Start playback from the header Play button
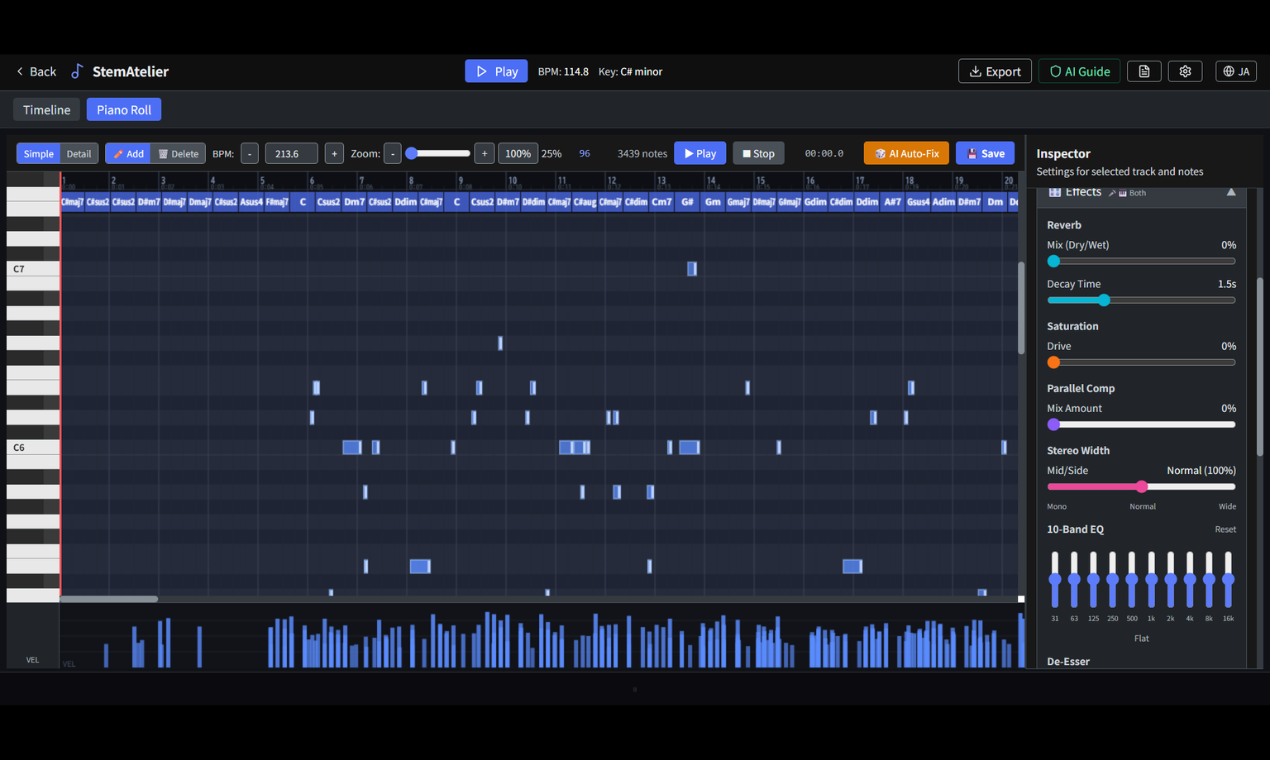The width and height of the screenshot is (1270, 760). click(x=496, y=71)
